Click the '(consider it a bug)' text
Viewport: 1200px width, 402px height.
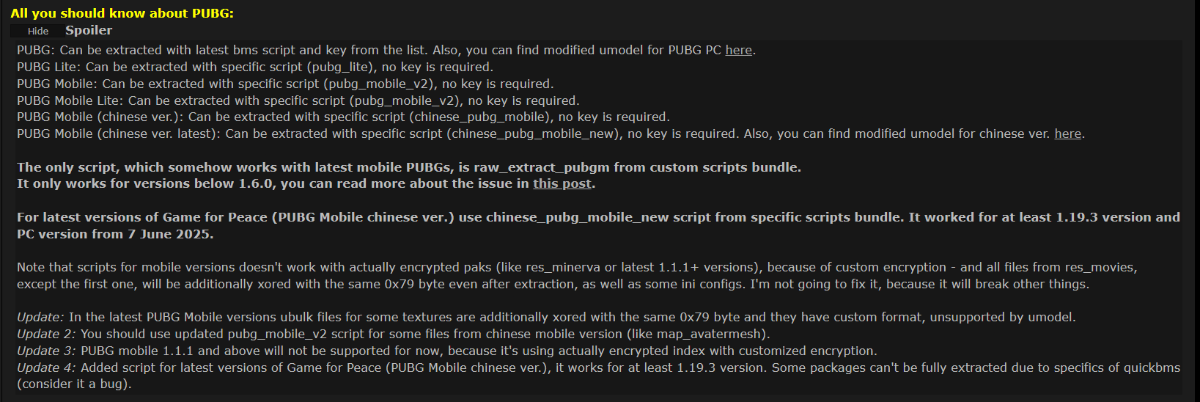coord(75,384)
